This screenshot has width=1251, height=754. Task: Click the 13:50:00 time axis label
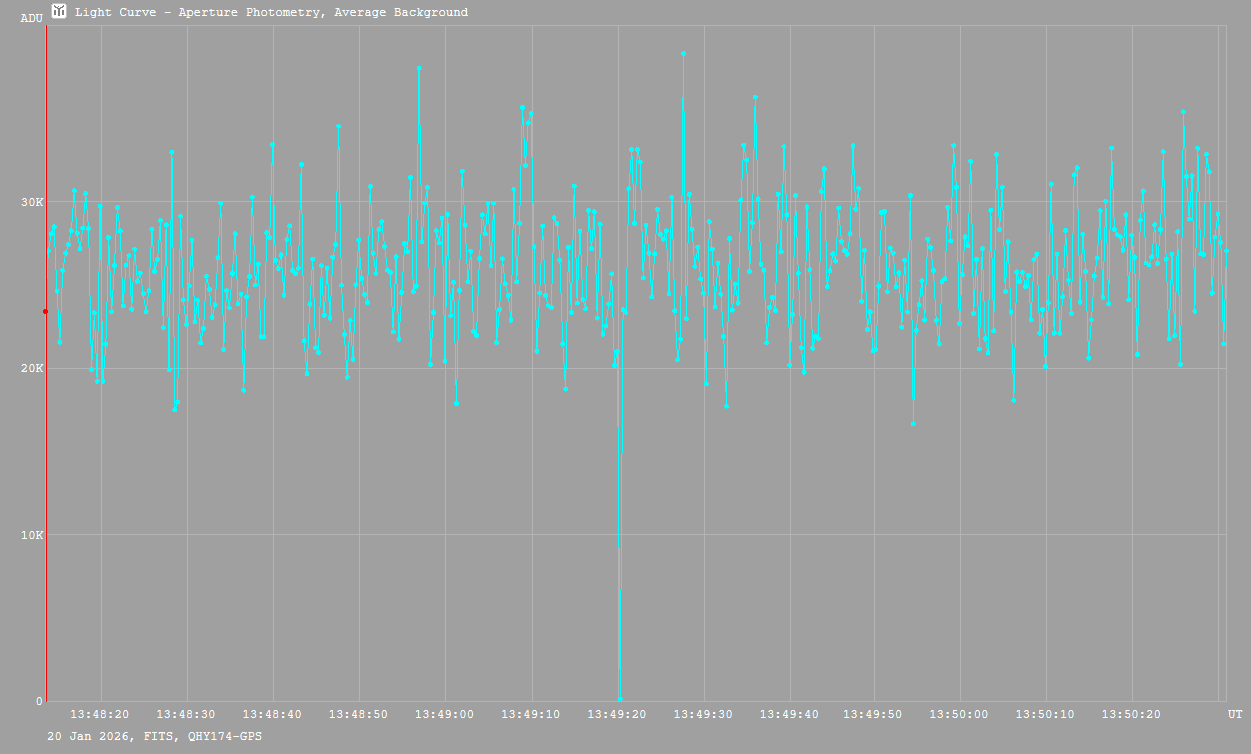pos(960,714)
